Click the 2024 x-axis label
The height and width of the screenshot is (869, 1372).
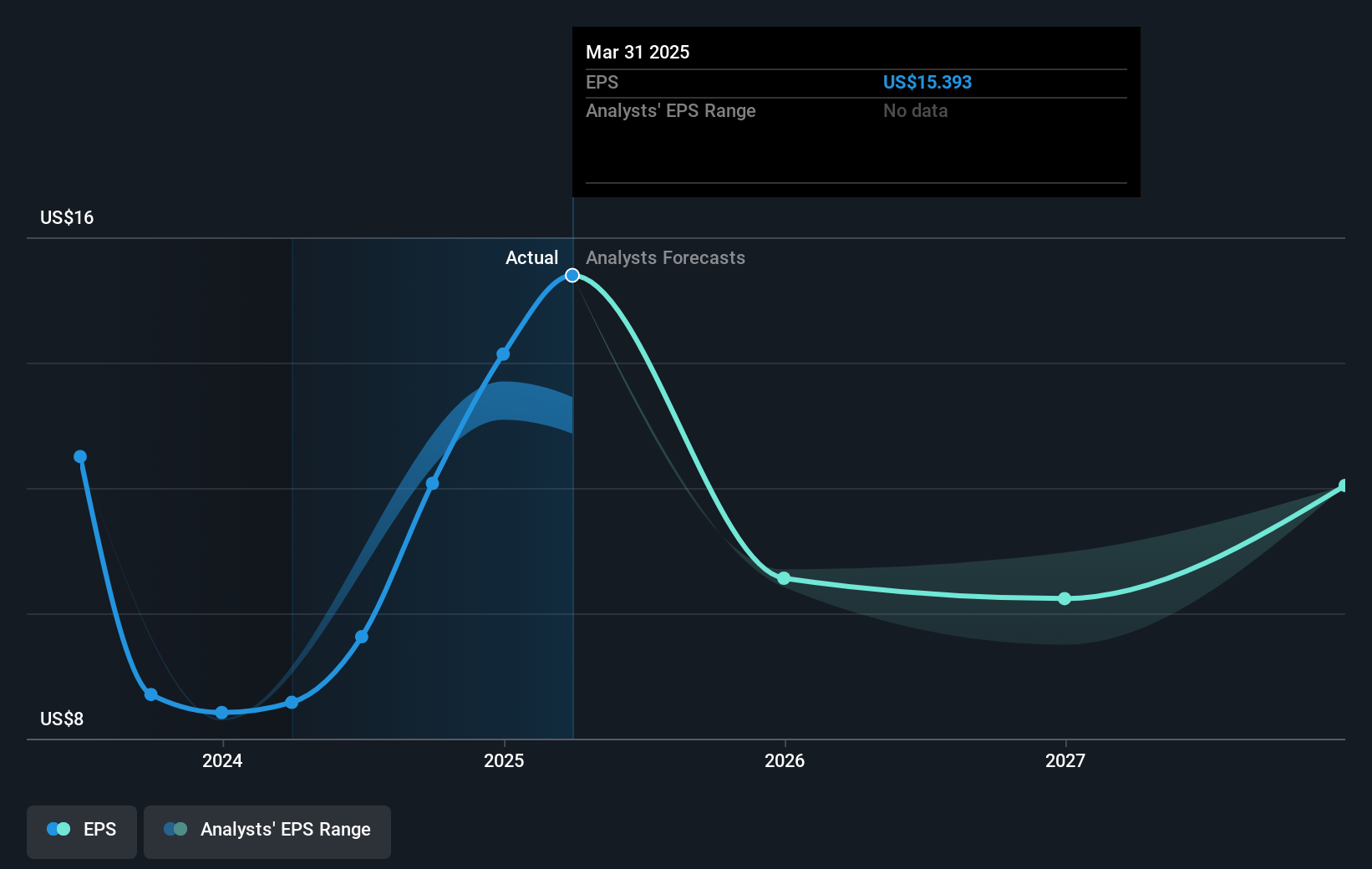pos(222,760)
